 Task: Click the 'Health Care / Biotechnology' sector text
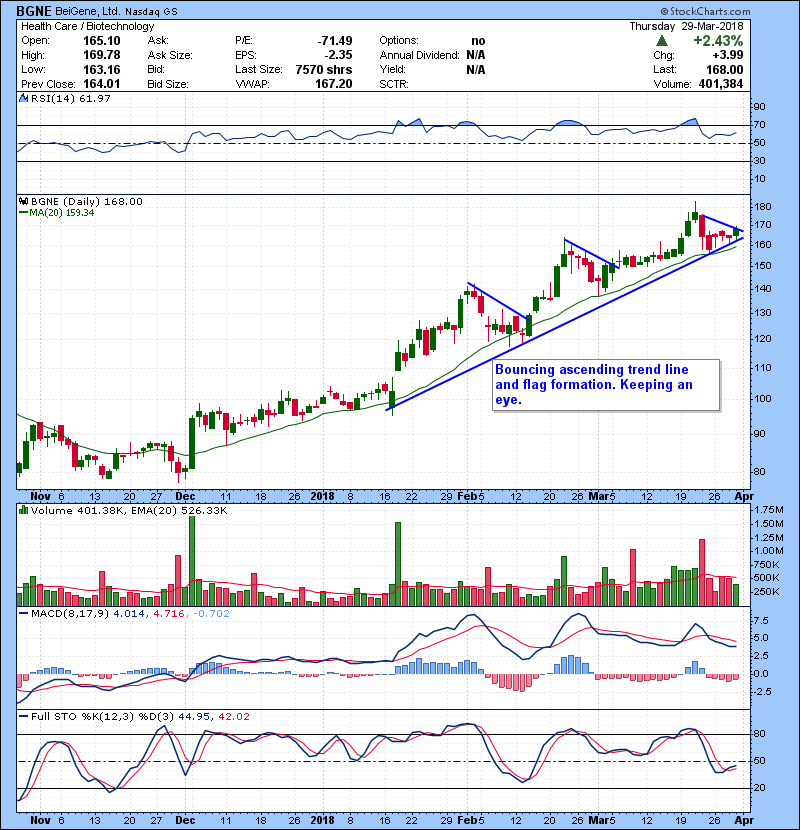coord(87,26)
